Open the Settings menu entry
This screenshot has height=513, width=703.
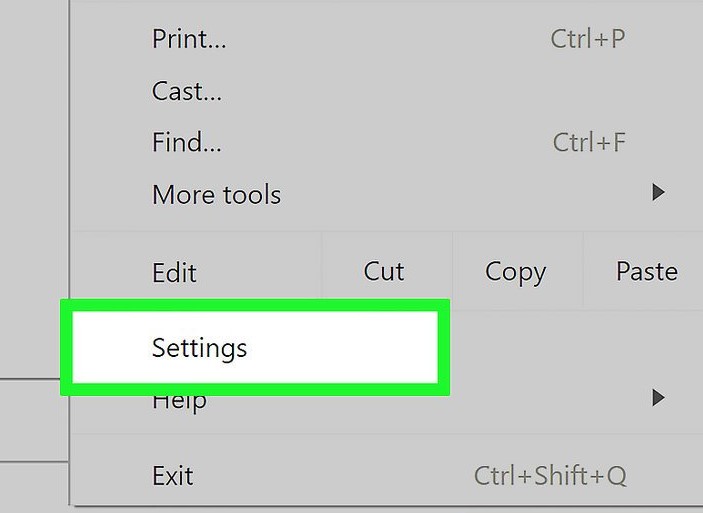(200, 348)
